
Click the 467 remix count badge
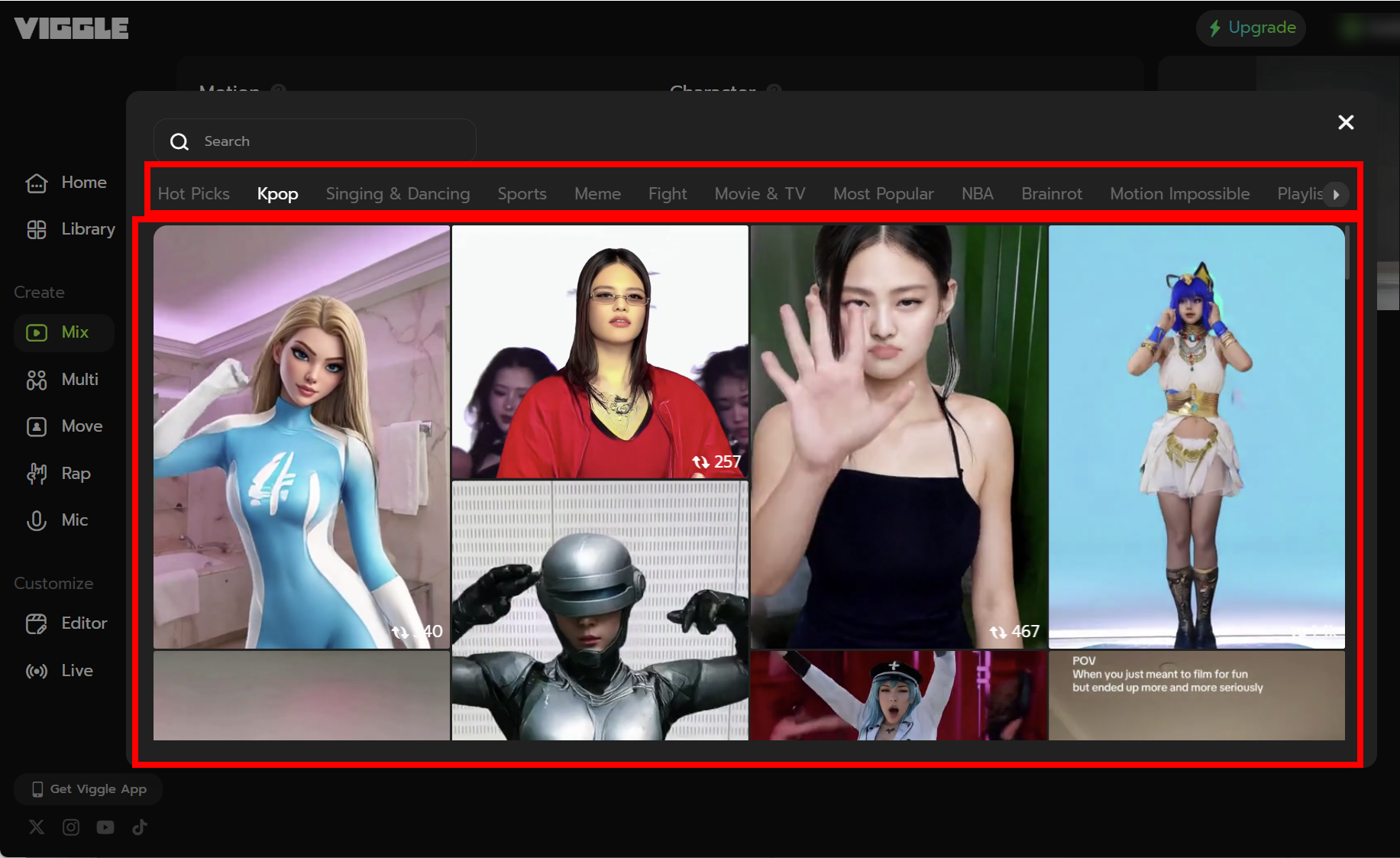click(1014, 632)
